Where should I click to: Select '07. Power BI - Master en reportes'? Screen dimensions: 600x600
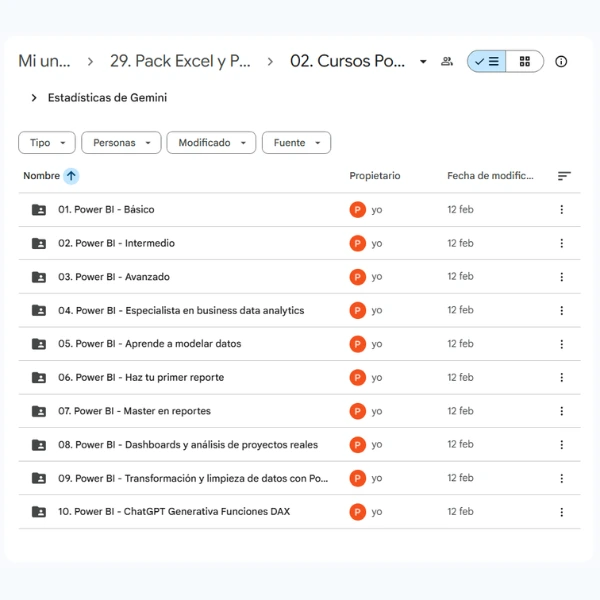(x=134, y=411)
